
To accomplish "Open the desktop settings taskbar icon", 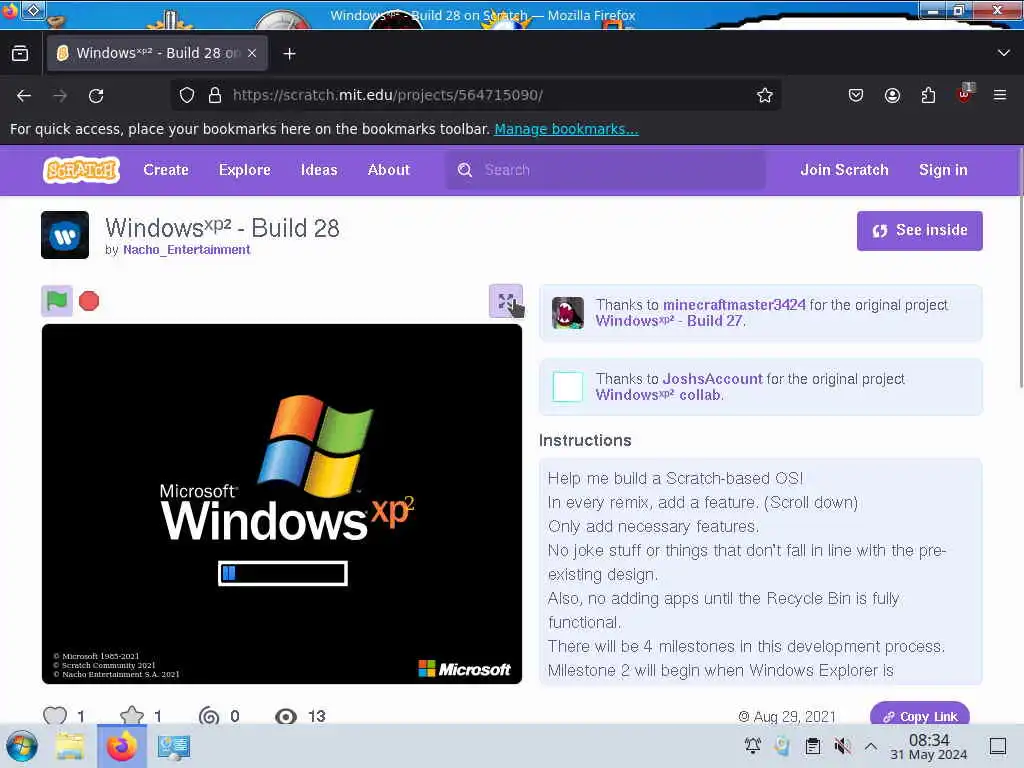I will point(174,746).
